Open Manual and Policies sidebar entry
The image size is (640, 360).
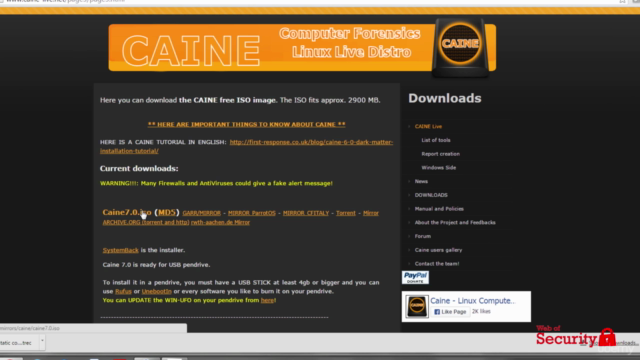[439, 209]
